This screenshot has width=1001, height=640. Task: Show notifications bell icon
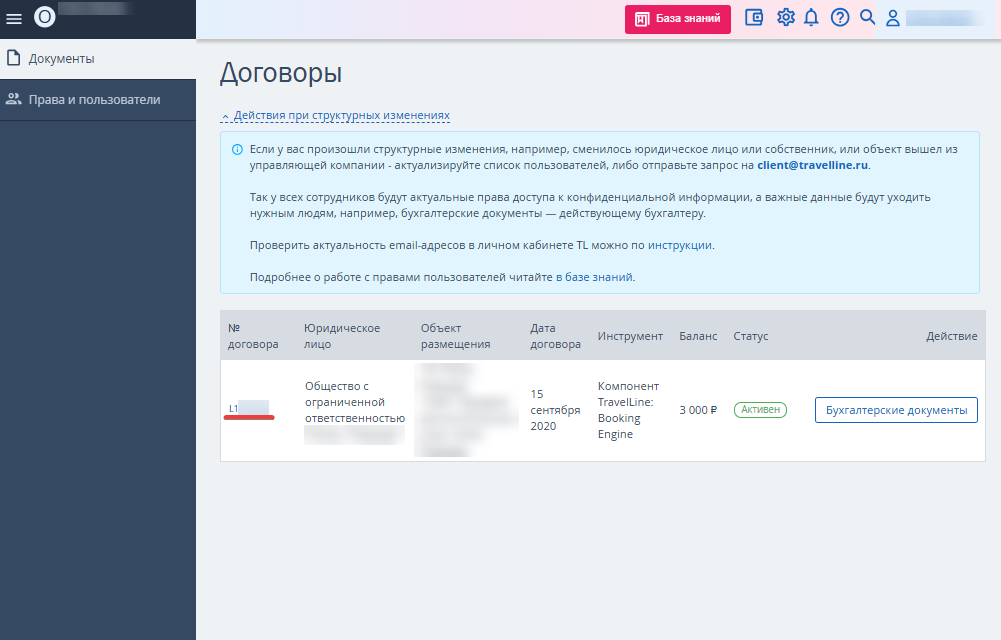(811, 17)
